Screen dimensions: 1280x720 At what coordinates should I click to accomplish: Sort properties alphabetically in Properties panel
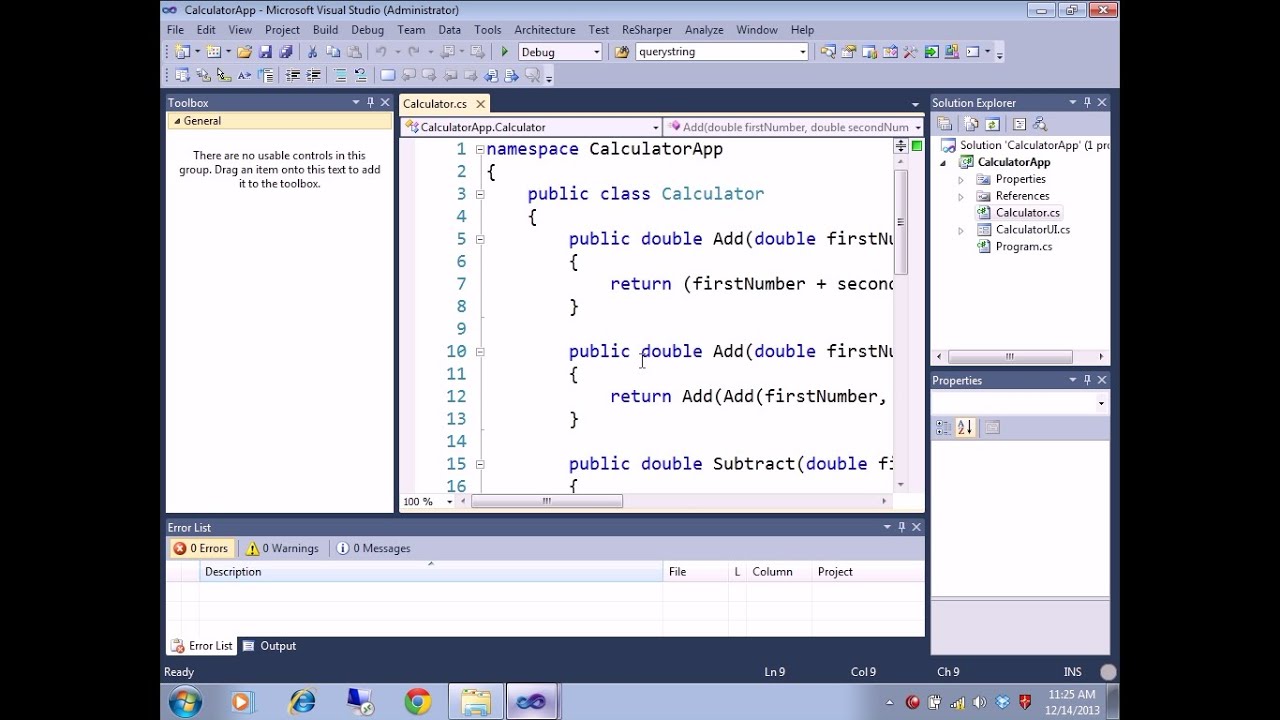(965, 428)
